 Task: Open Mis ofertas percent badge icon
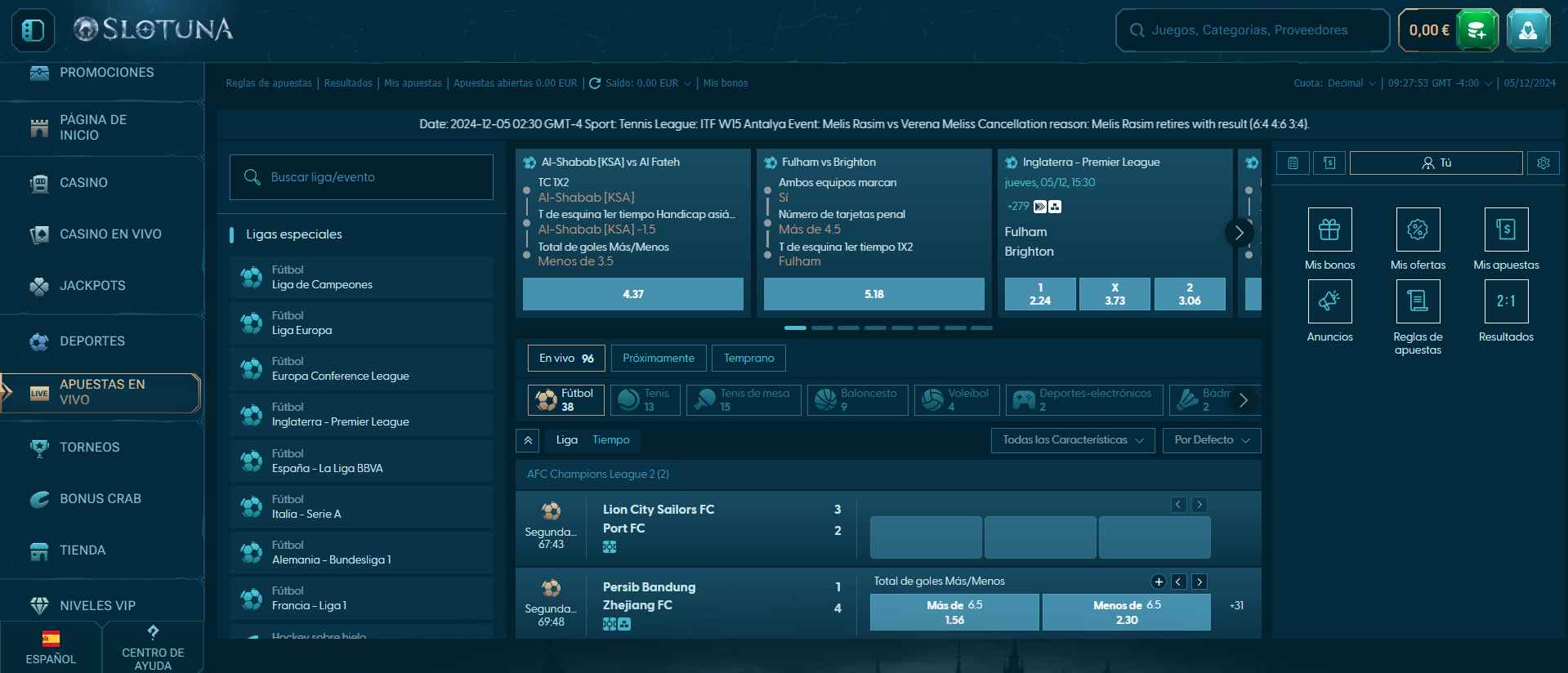click(1418, 230)
